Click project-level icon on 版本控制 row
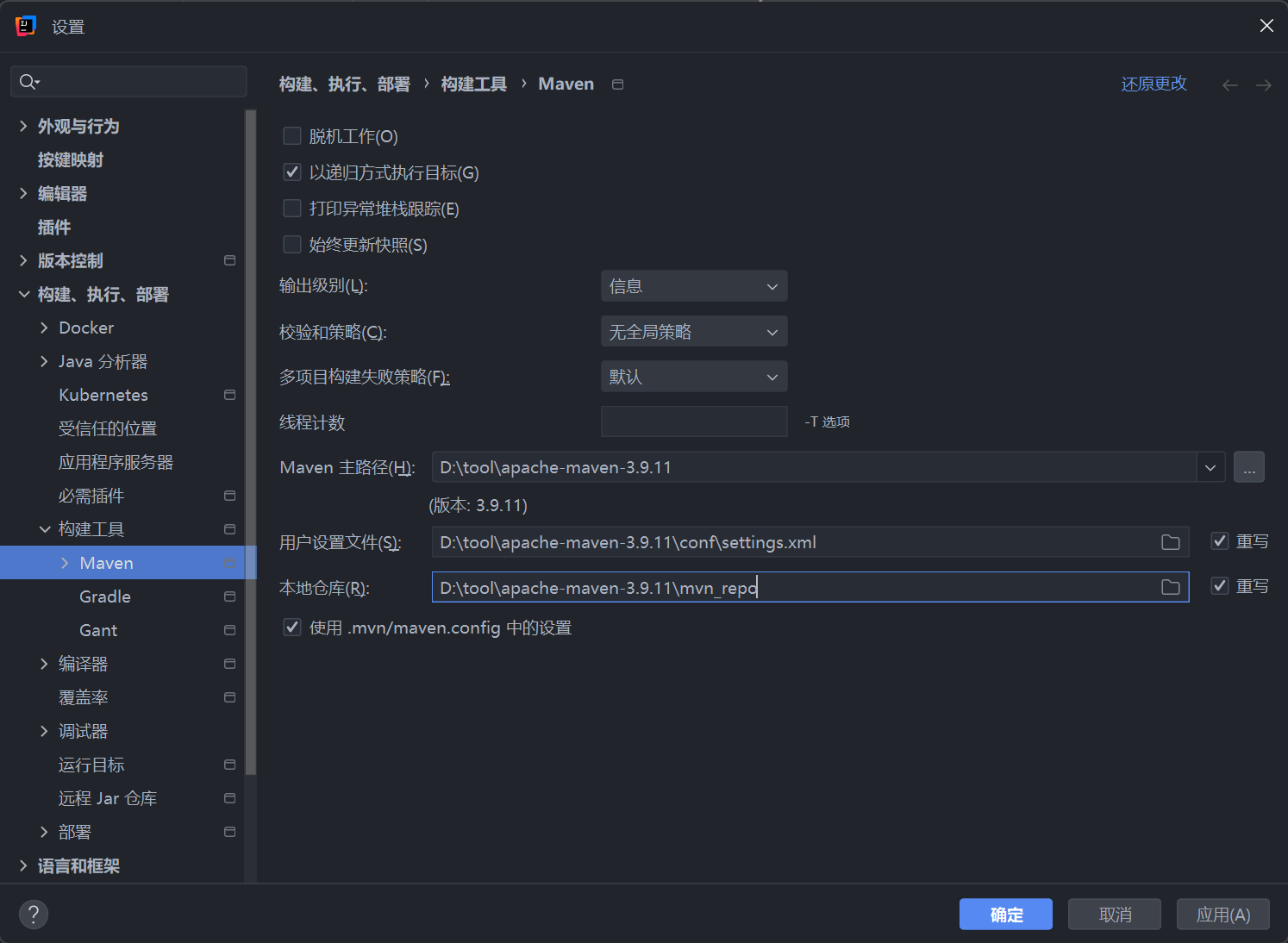The width and height of the screenshot is (1288, 943). tap(229, 260)
